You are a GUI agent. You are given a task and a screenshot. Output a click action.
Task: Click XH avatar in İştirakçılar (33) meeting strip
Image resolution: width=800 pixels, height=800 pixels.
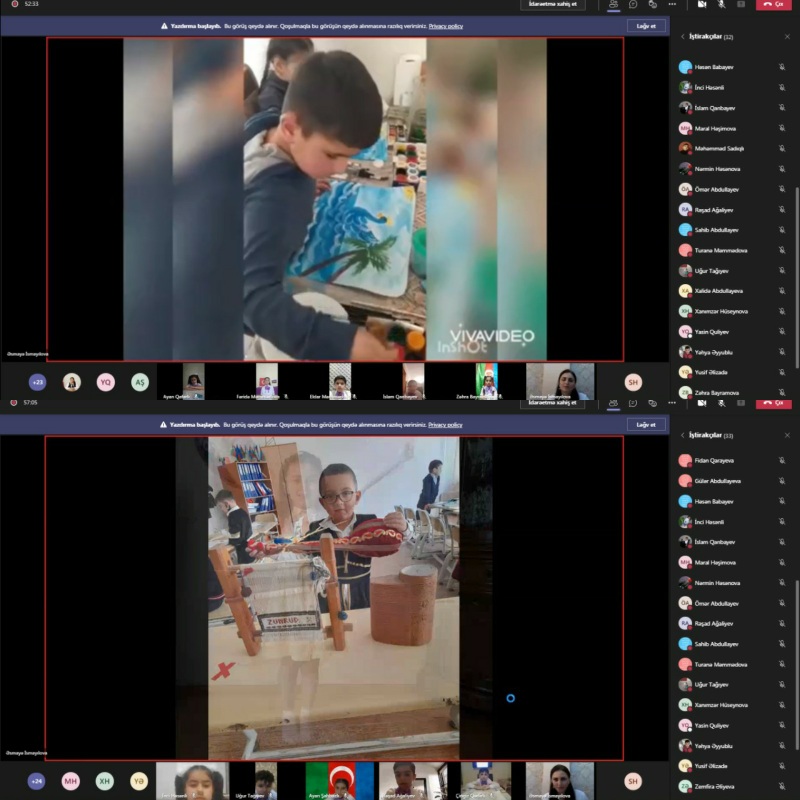[105, 781]
